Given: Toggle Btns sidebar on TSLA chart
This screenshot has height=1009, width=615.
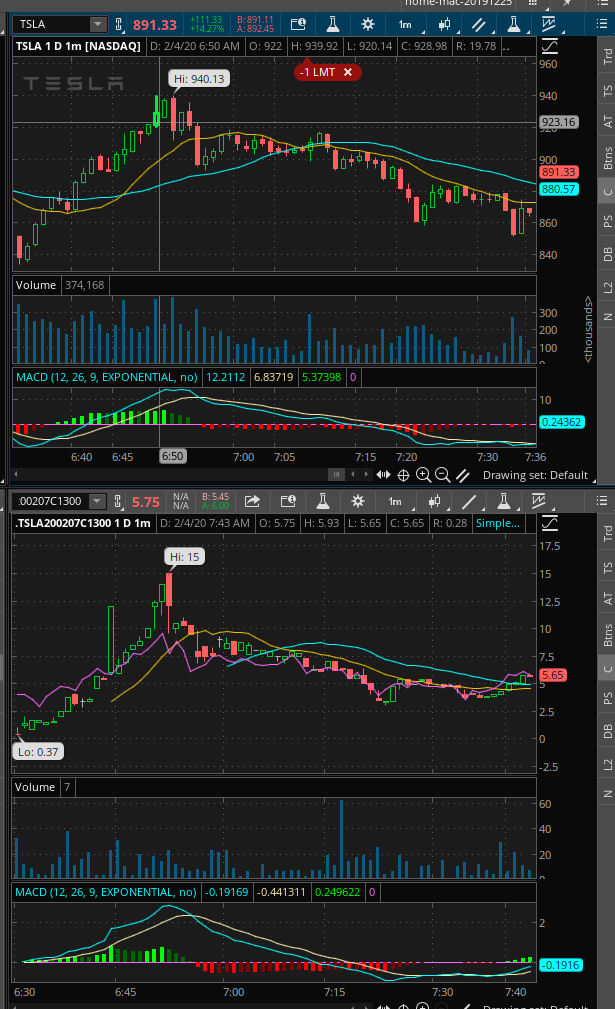Looking at the screenshot, I should (607, 158).
